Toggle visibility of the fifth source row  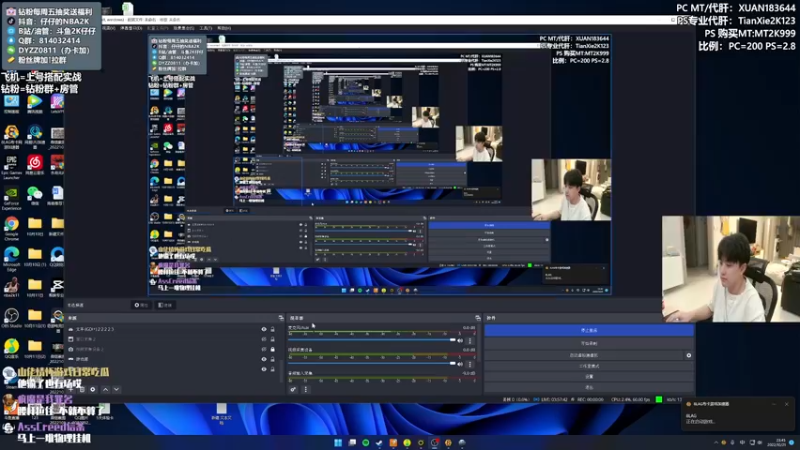pyautogui.click(x=264, y=369)
